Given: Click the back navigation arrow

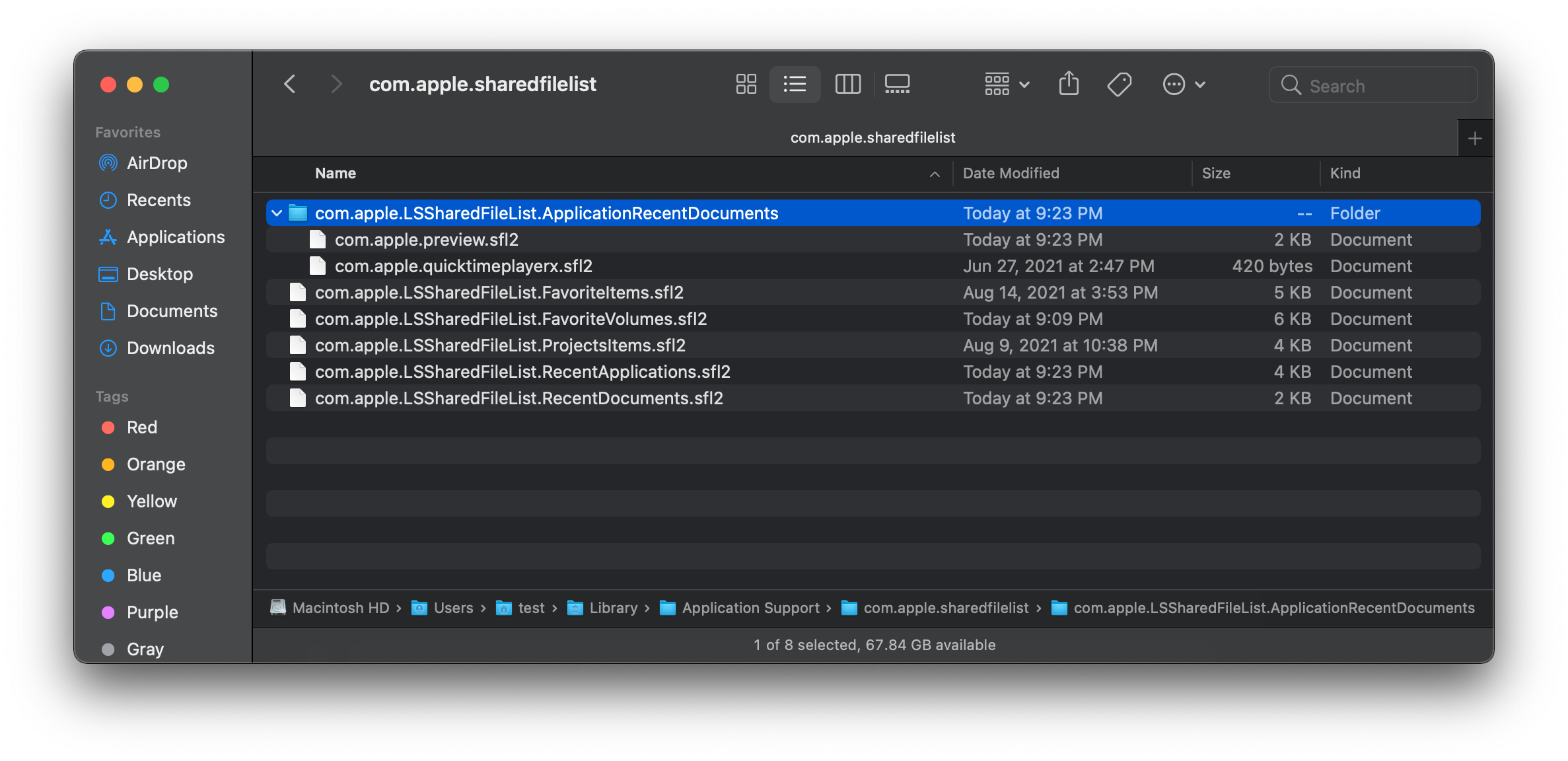Looking at the screenshot, I should pyautogui.click(x=289, y=85).
